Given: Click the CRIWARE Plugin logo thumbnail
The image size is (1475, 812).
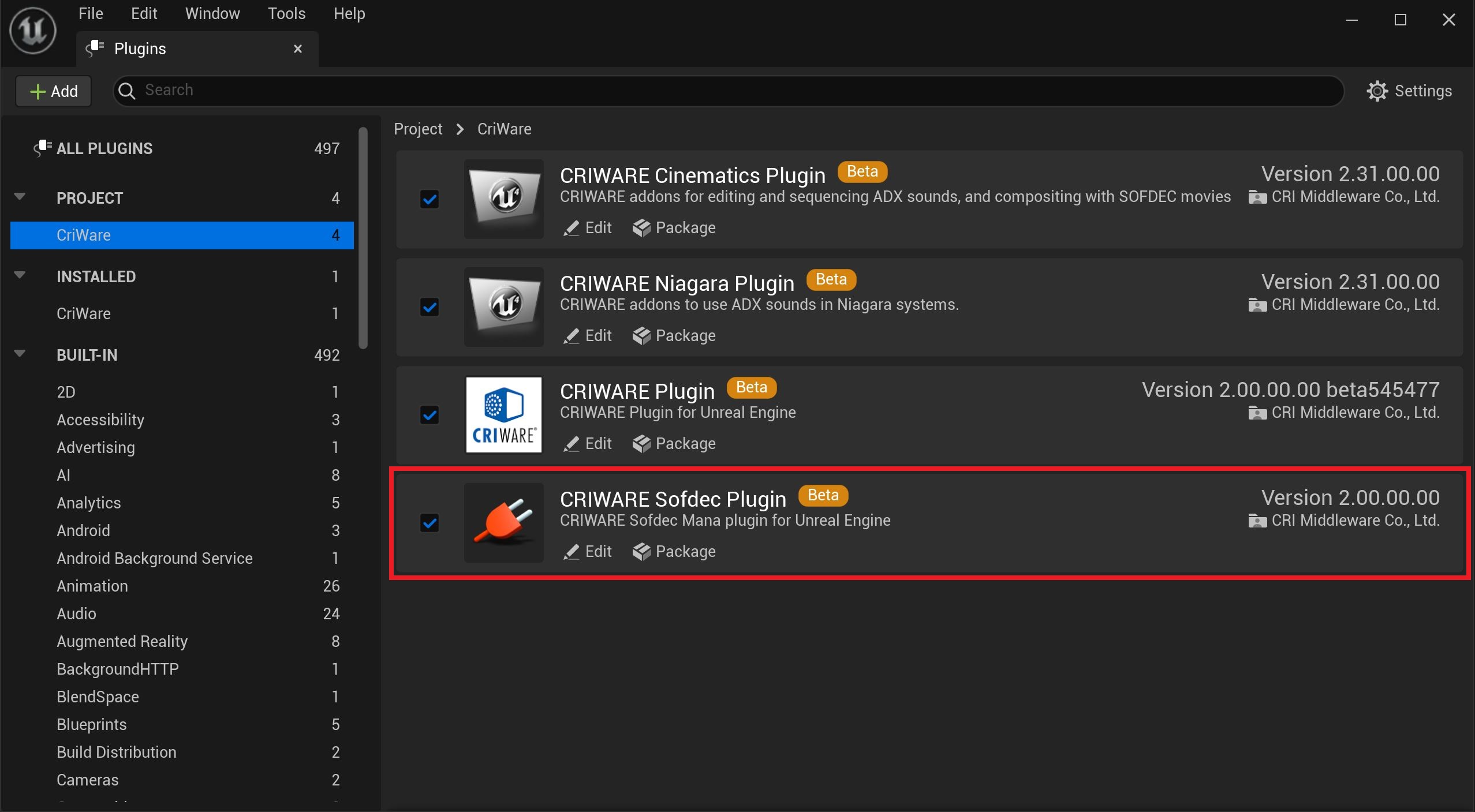Looking at the screenshot, I should tap(503, 415).
